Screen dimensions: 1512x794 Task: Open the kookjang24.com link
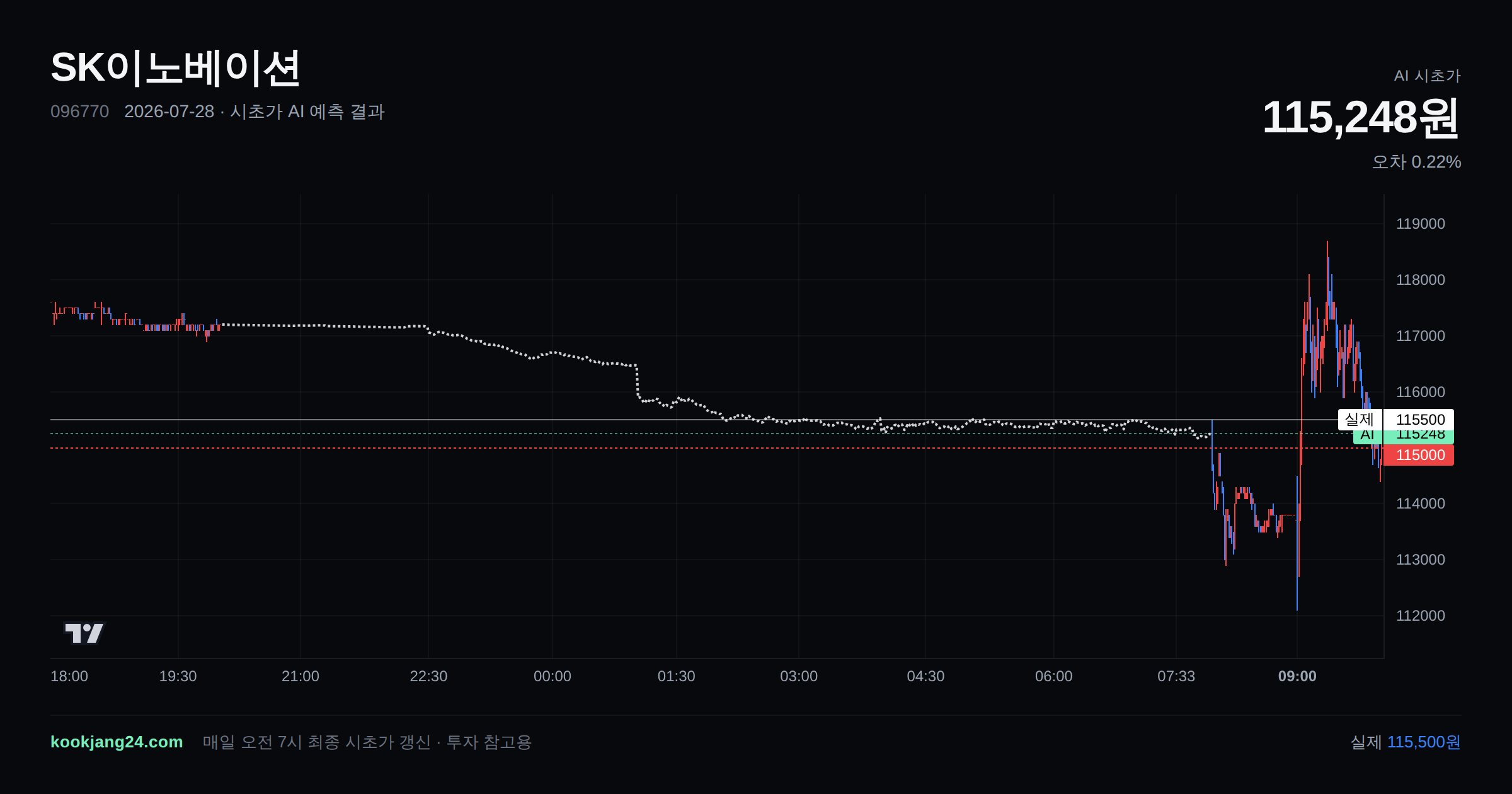click(117, 742)
